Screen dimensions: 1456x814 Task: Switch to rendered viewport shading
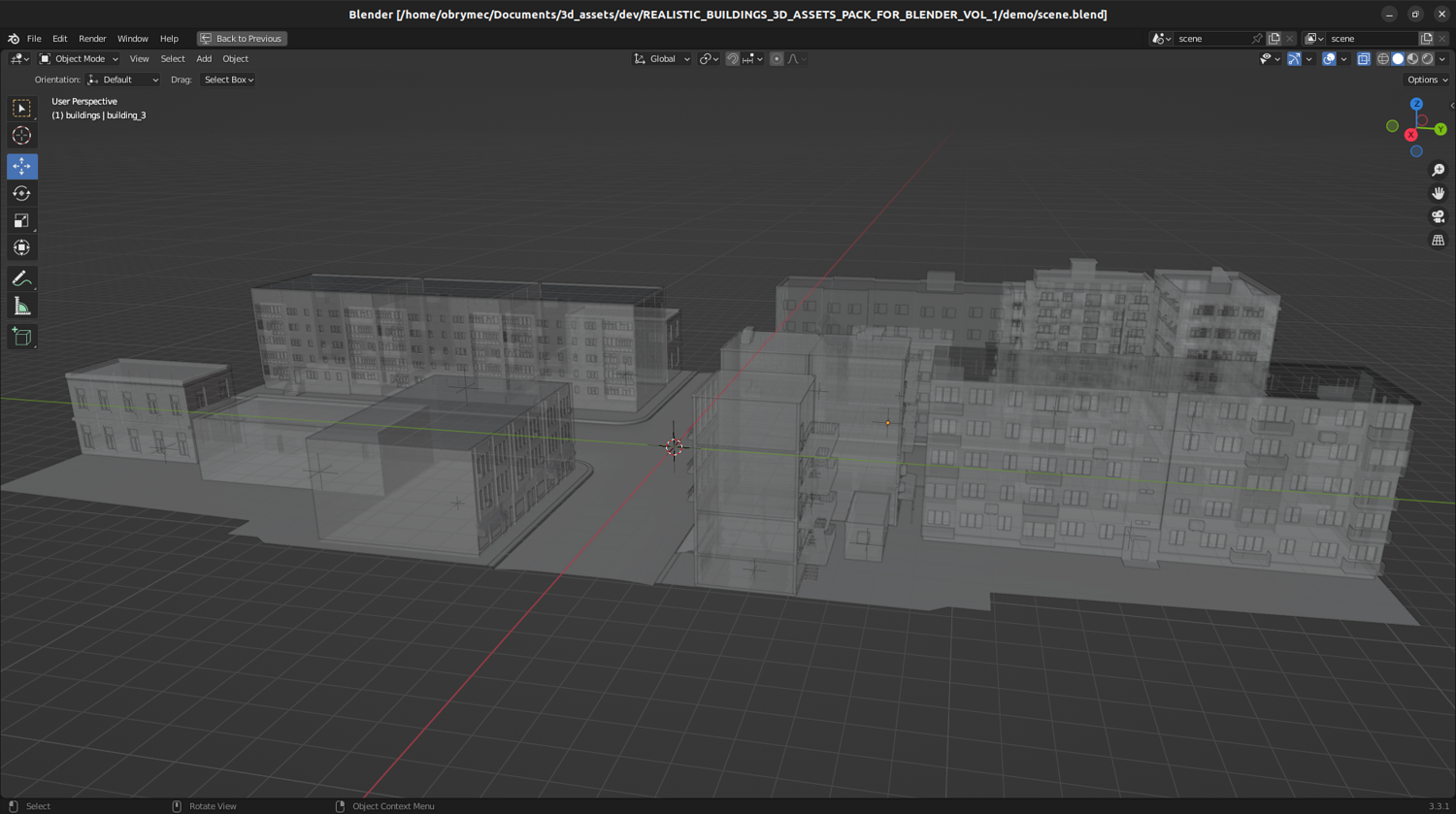[x=1427, y=59]
